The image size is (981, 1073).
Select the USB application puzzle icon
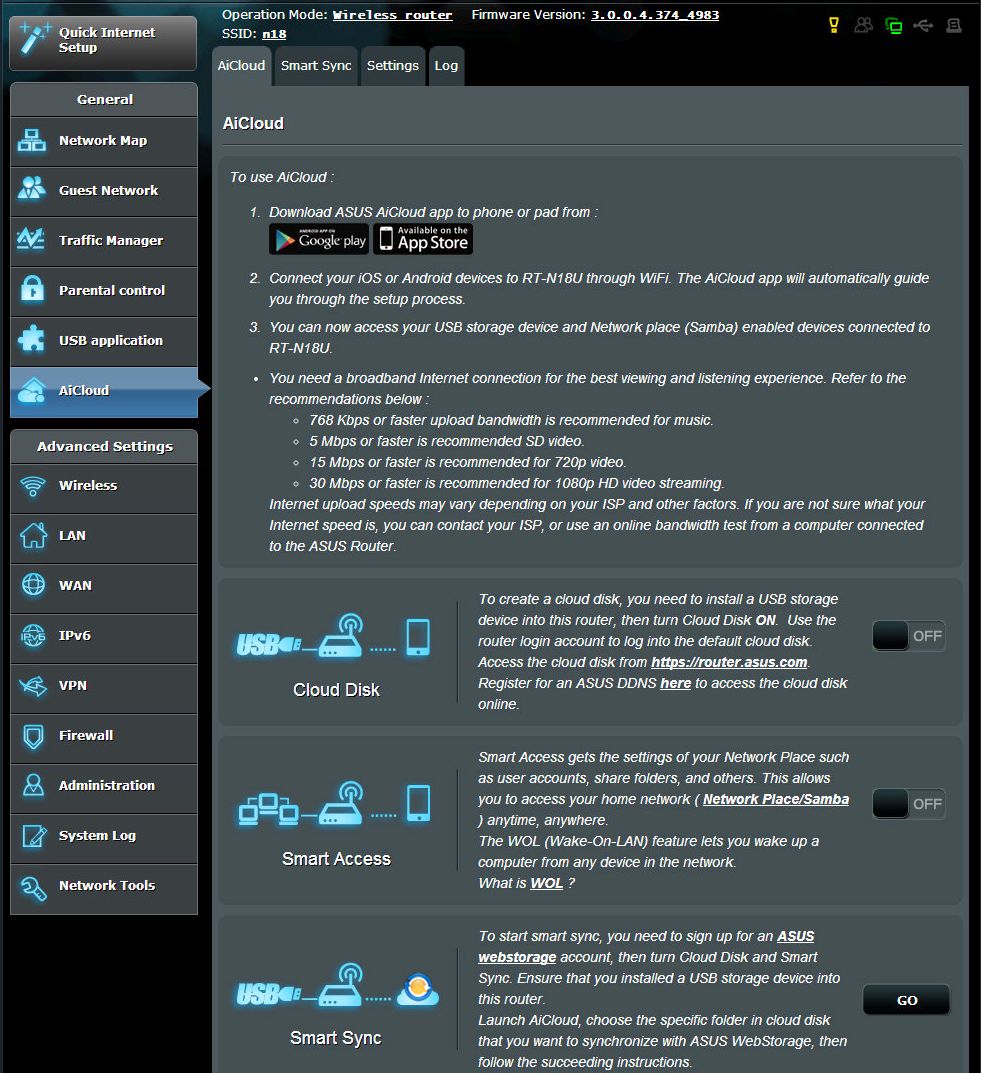pos(32,341)
